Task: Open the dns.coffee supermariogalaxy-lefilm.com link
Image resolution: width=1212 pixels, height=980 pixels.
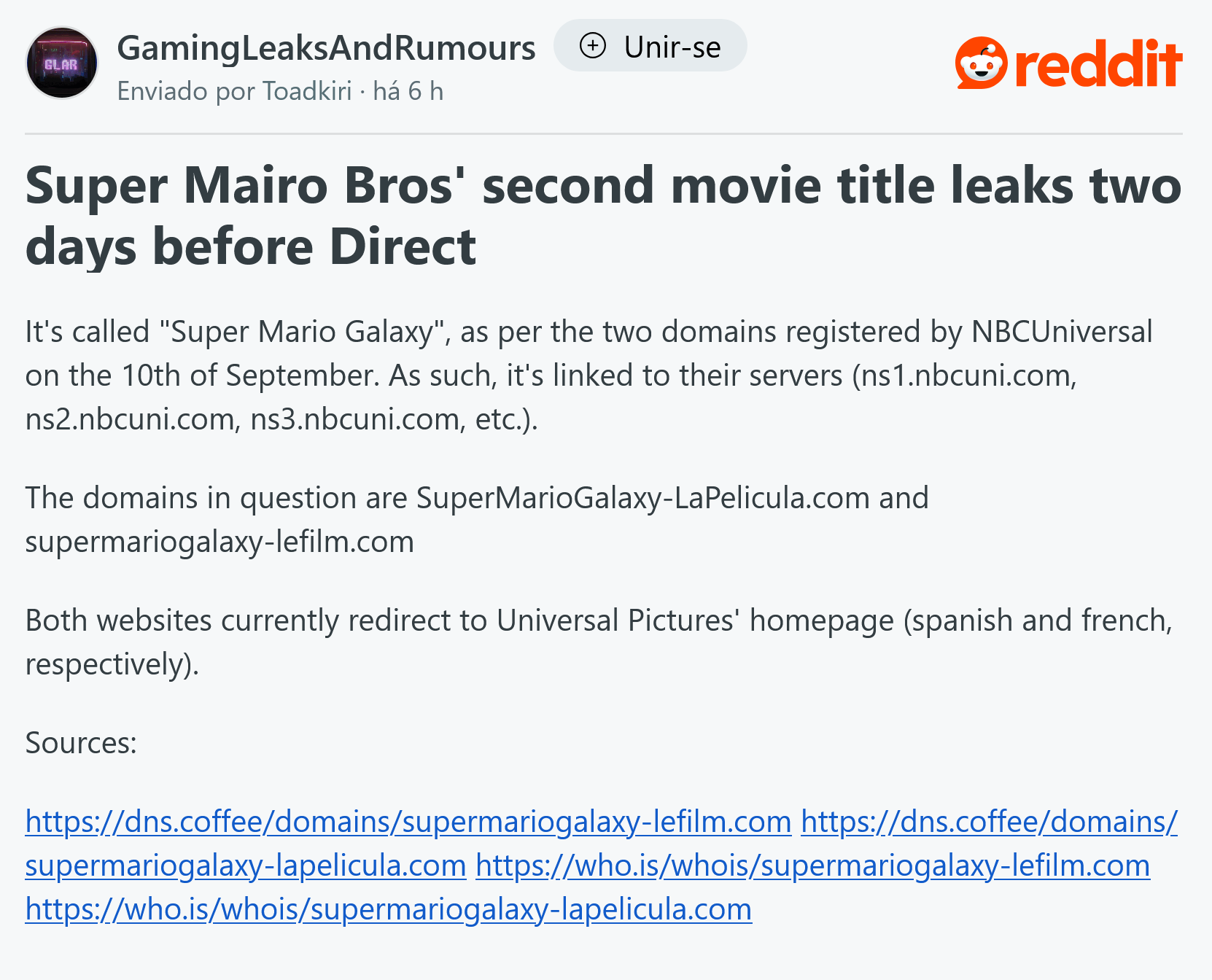Action: pyautogui.click(x=408, y=822)
